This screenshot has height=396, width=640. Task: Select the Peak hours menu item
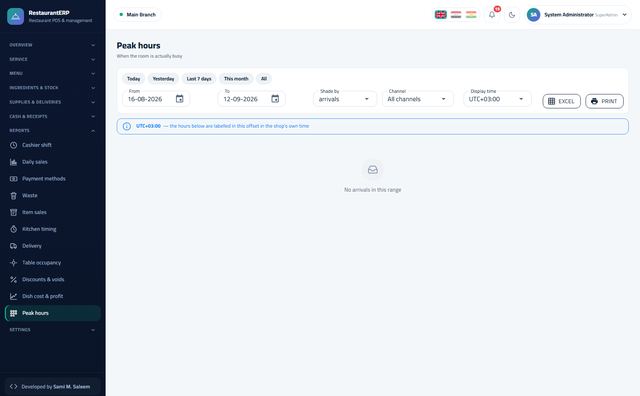[52, 313]
